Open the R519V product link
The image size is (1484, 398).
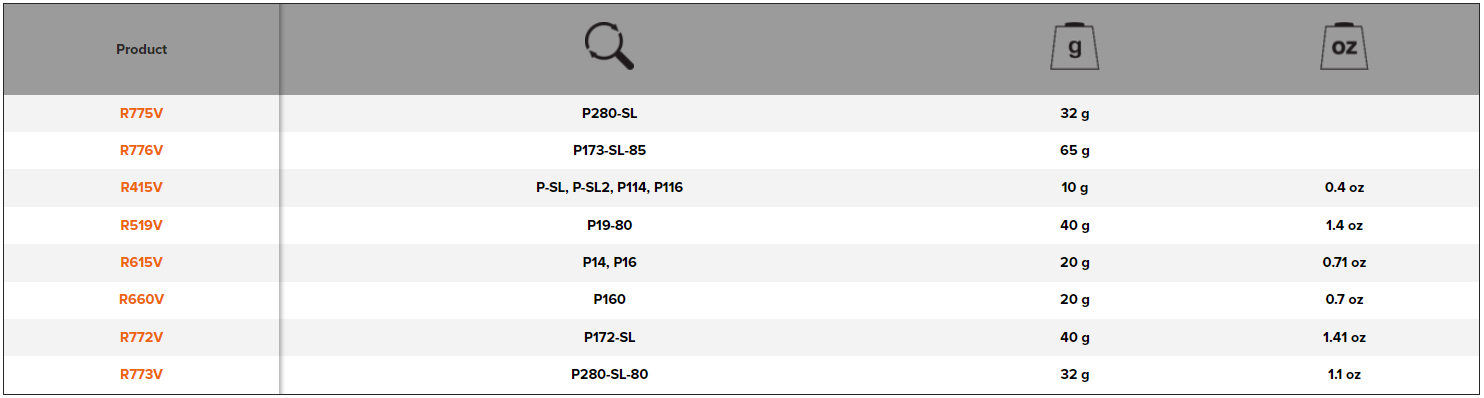(141, 225)
